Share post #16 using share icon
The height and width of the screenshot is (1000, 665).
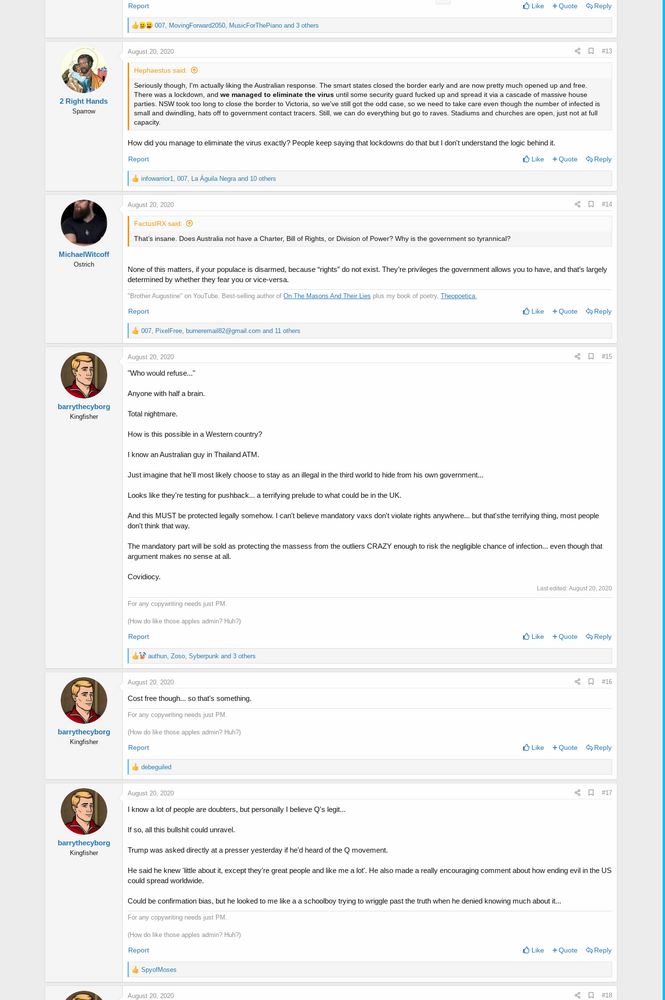[x=577, y=682]
